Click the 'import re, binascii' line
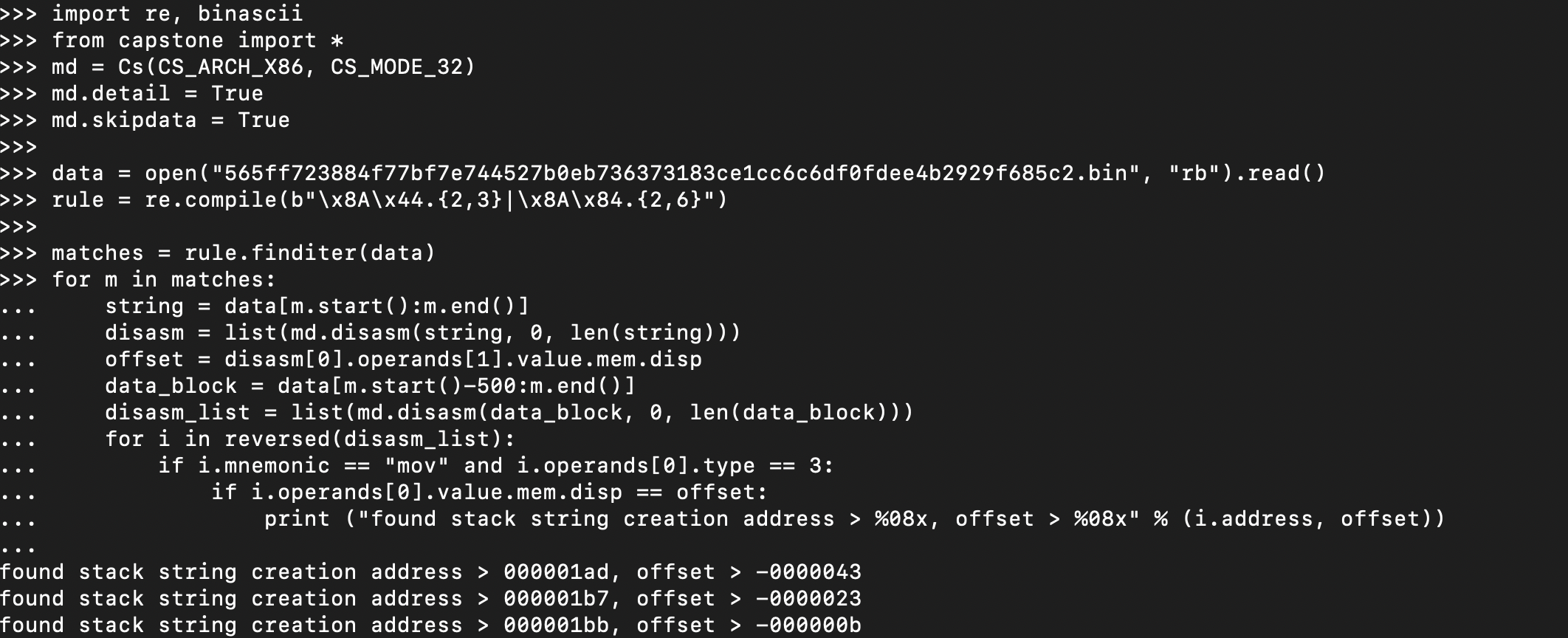 (177, 14)
